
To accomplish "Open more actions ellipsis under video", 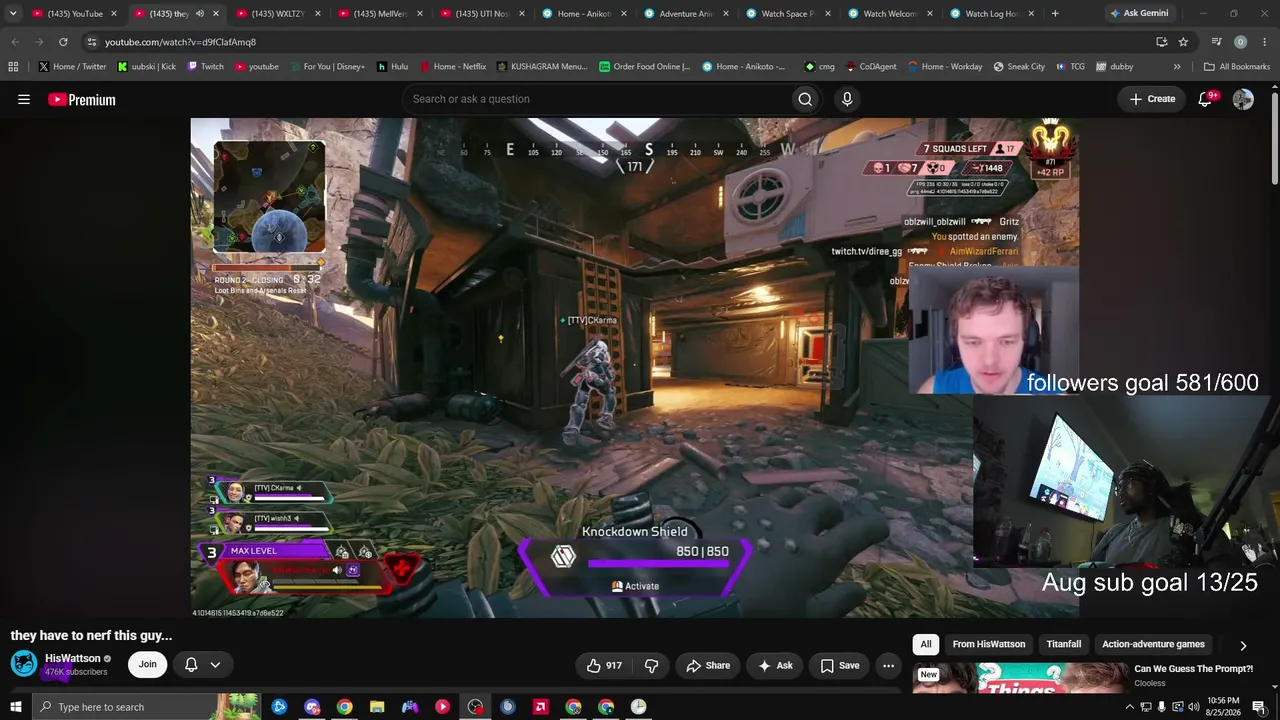I will pyautogui.click(x=888, y=666).
